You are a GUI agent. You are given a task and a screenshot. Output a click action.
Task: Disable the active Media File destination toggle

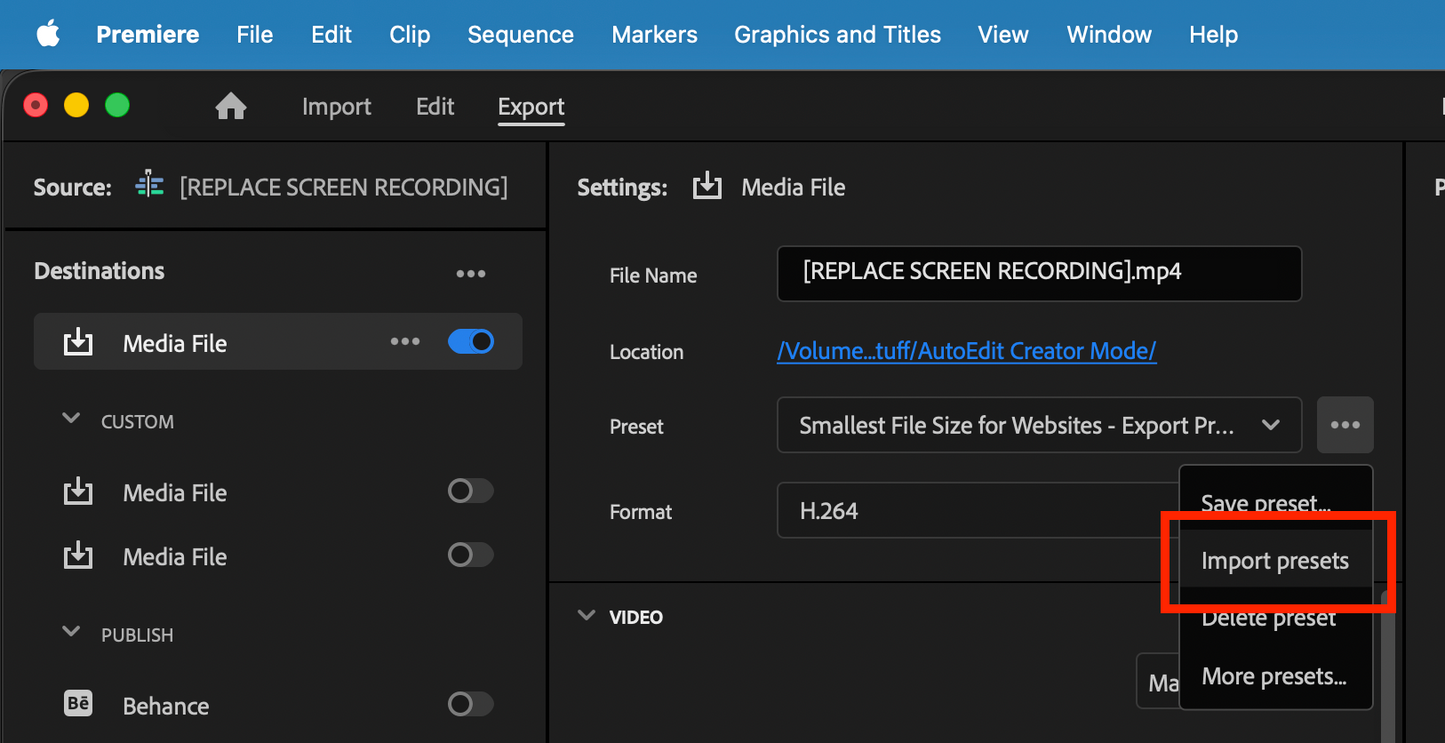pyautogui.click(x=471, y=342)
